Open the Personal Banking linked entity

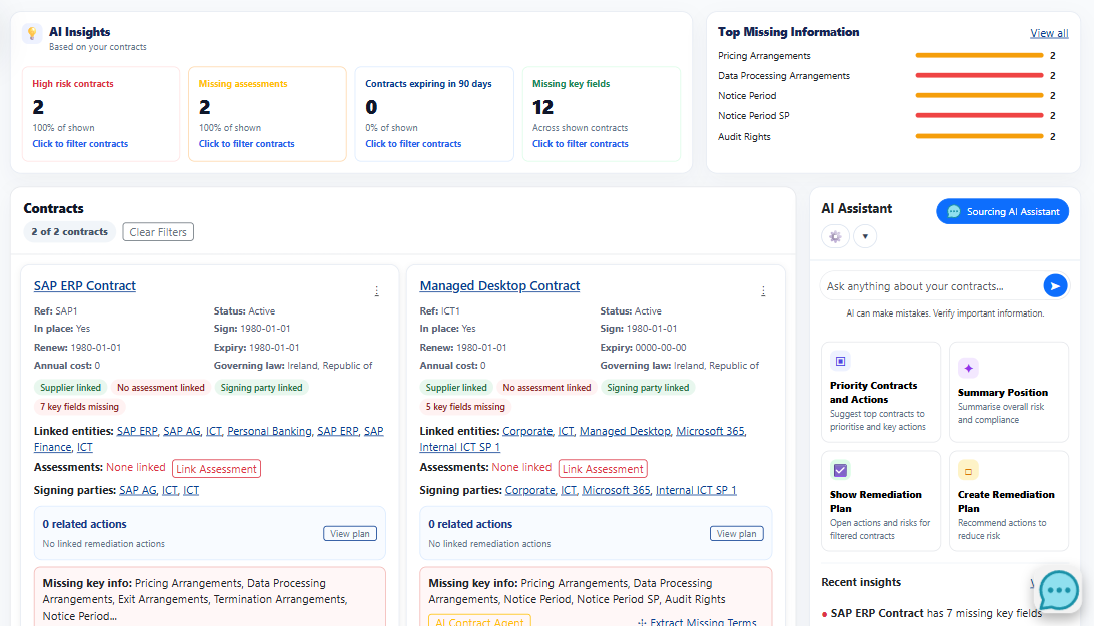click(x=269, y=431)
